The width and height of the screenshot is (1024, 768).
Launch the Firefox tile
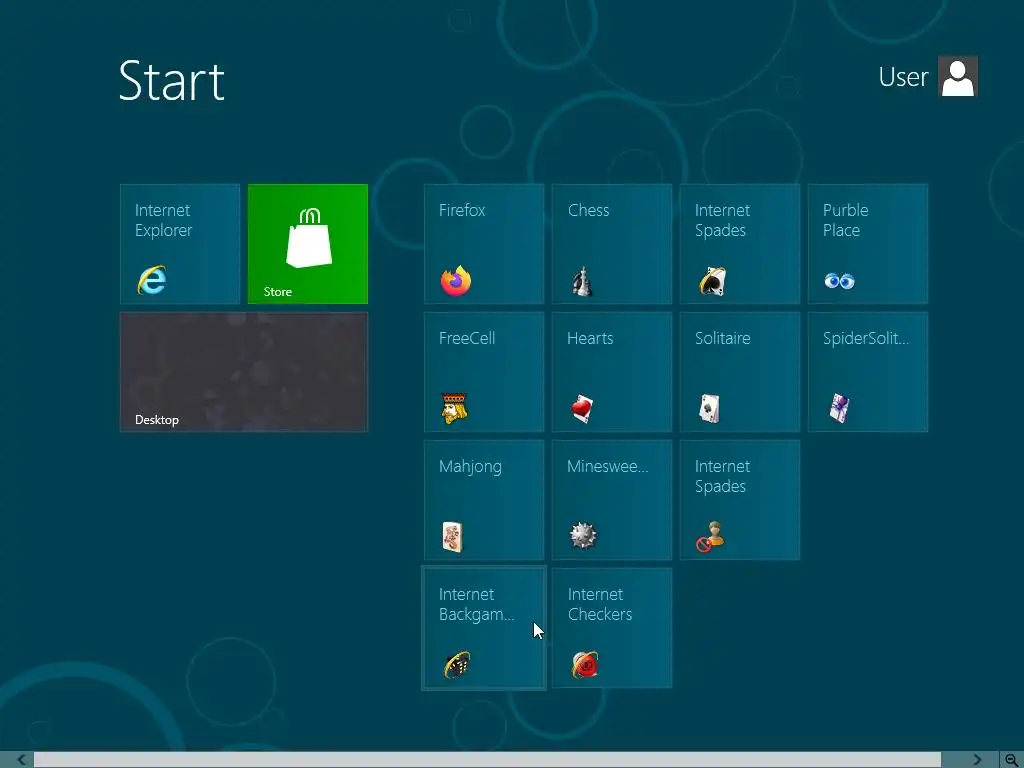click(x=484, y=244)
